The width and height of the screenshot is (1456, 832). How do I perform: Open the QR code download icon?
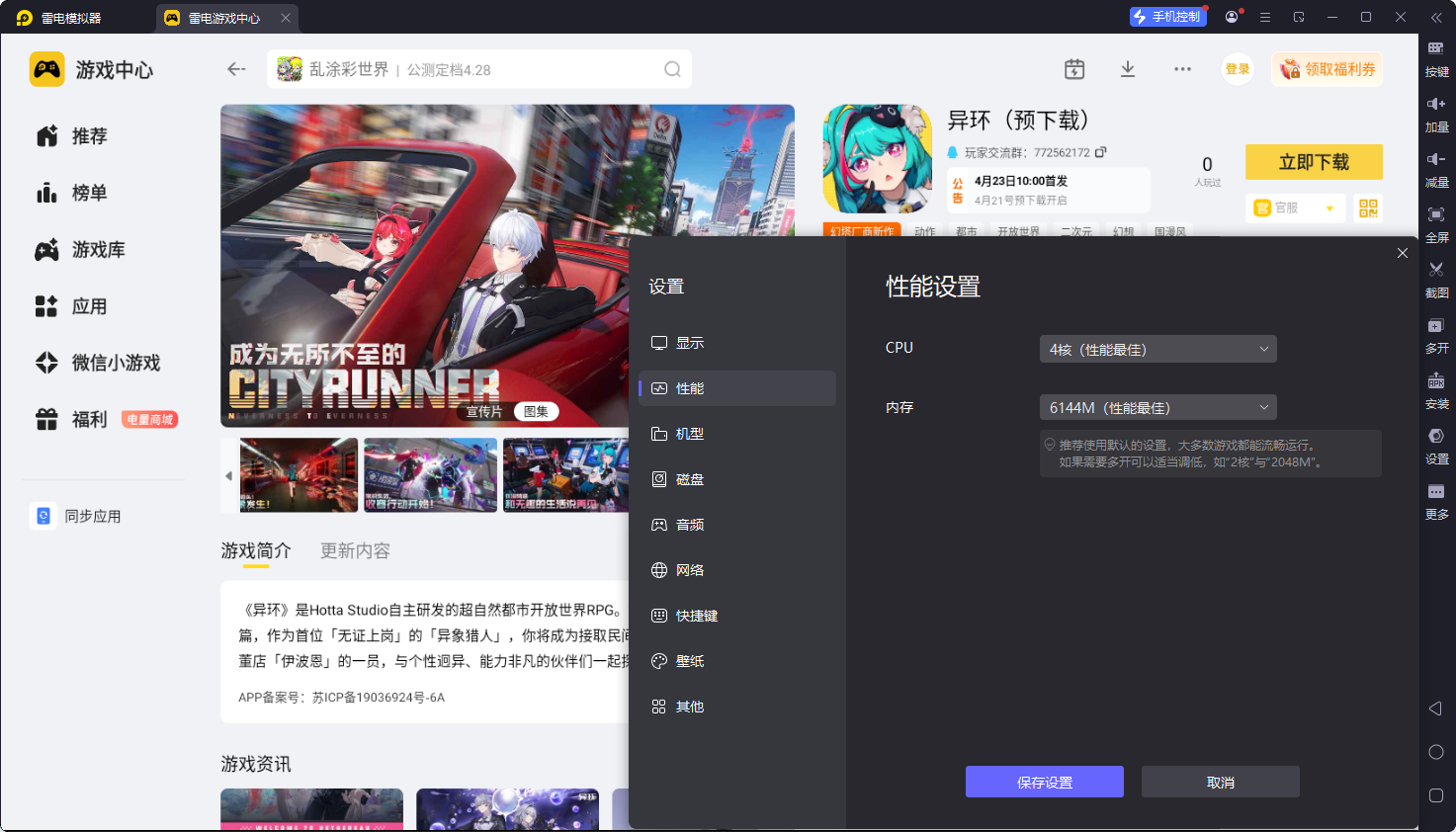click(1368, 208)
